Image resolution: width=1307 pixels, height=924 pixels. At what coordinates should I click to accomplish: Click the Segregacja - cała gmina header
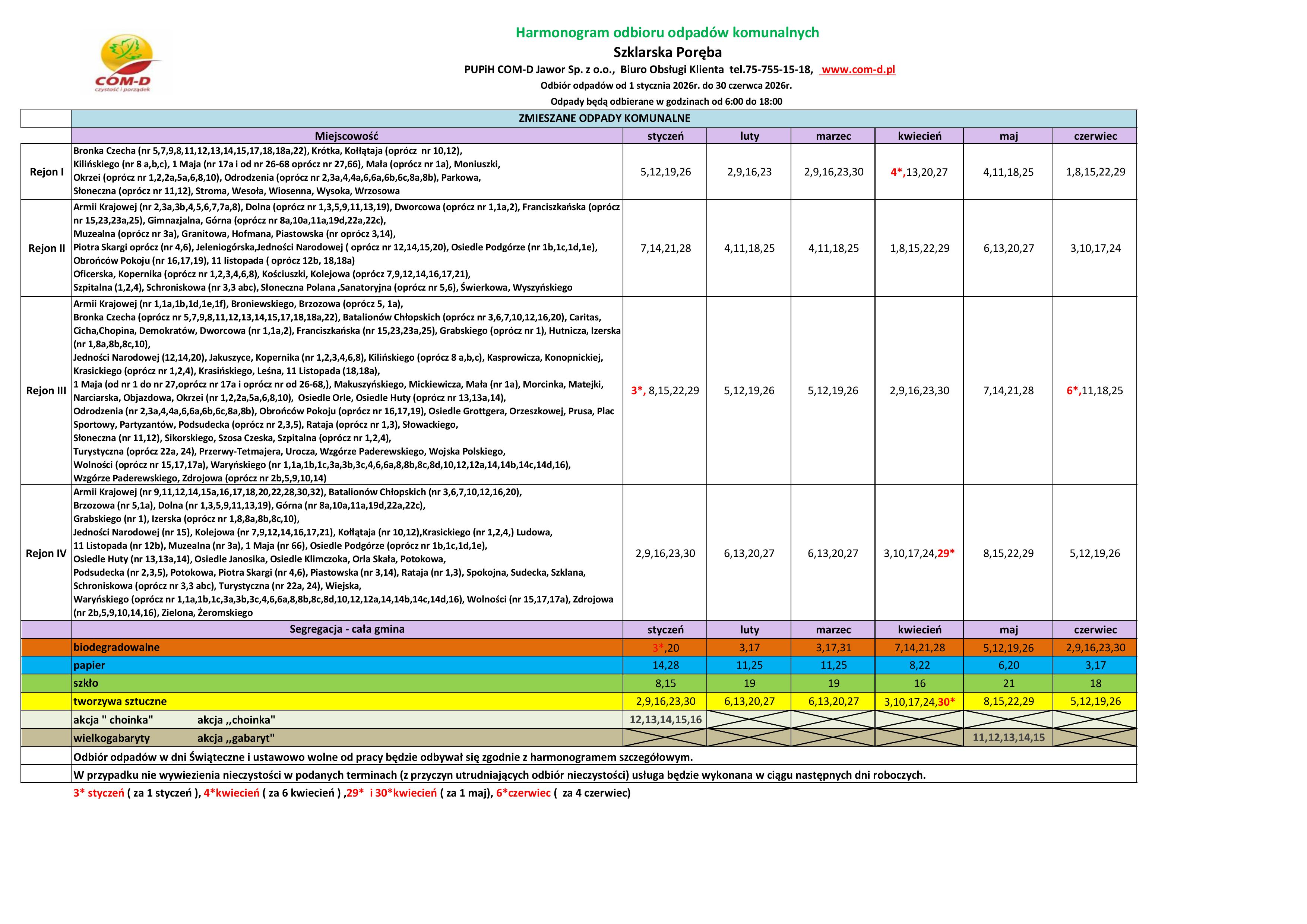coord(346,630)
